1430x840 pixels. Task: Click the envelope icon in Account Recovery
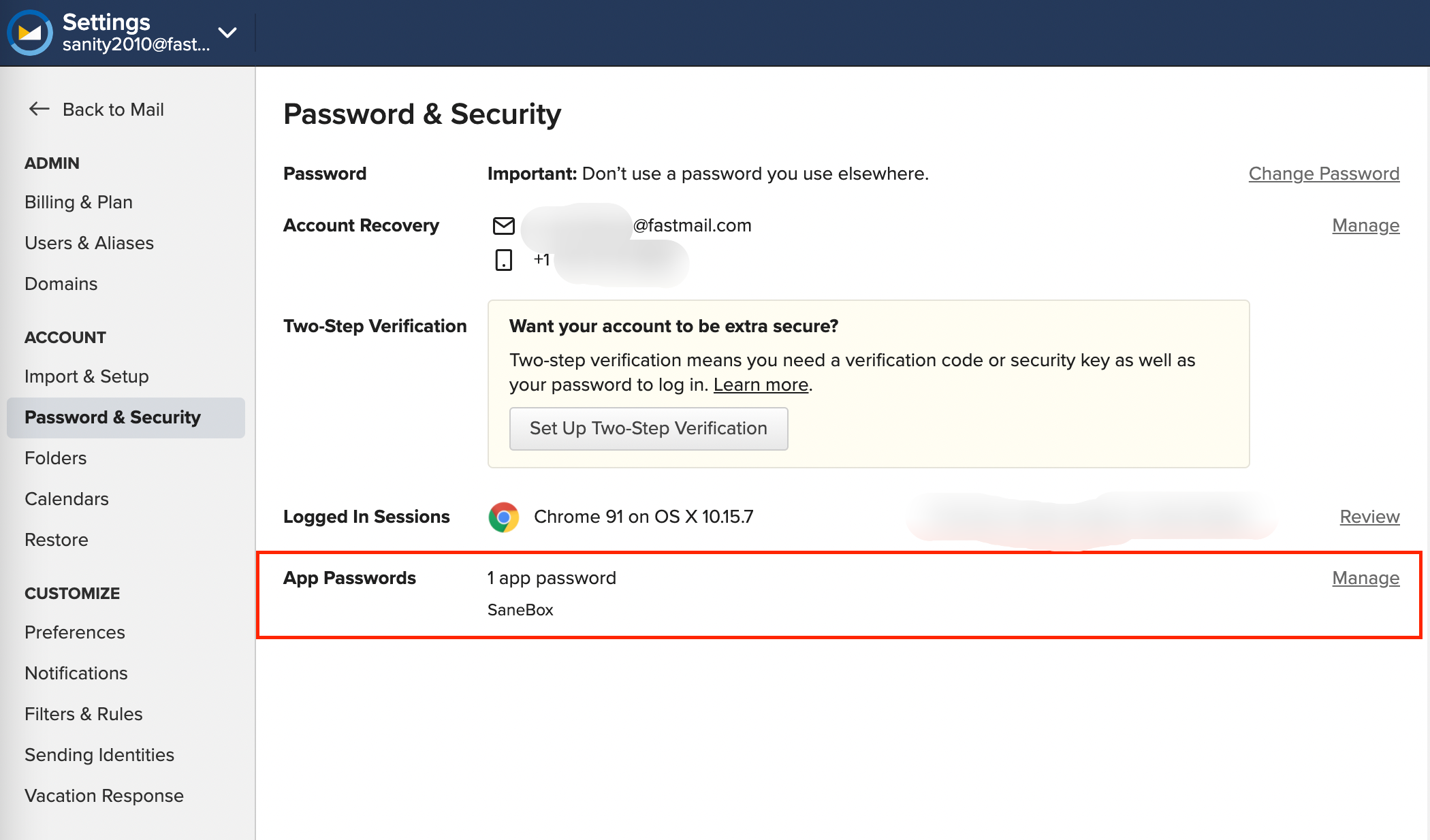coord(503,225)
